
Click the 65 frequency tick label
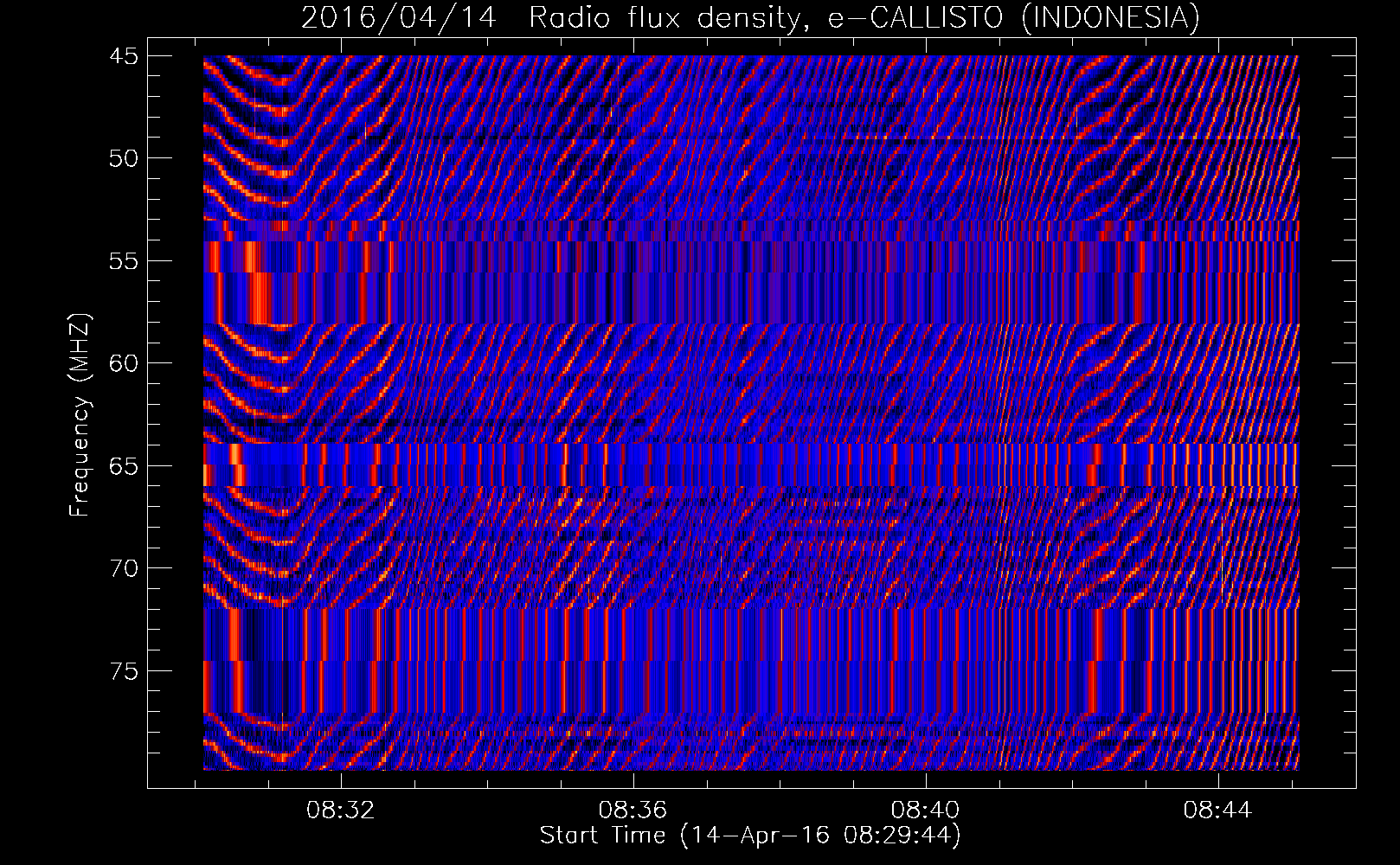click(123, 466)
